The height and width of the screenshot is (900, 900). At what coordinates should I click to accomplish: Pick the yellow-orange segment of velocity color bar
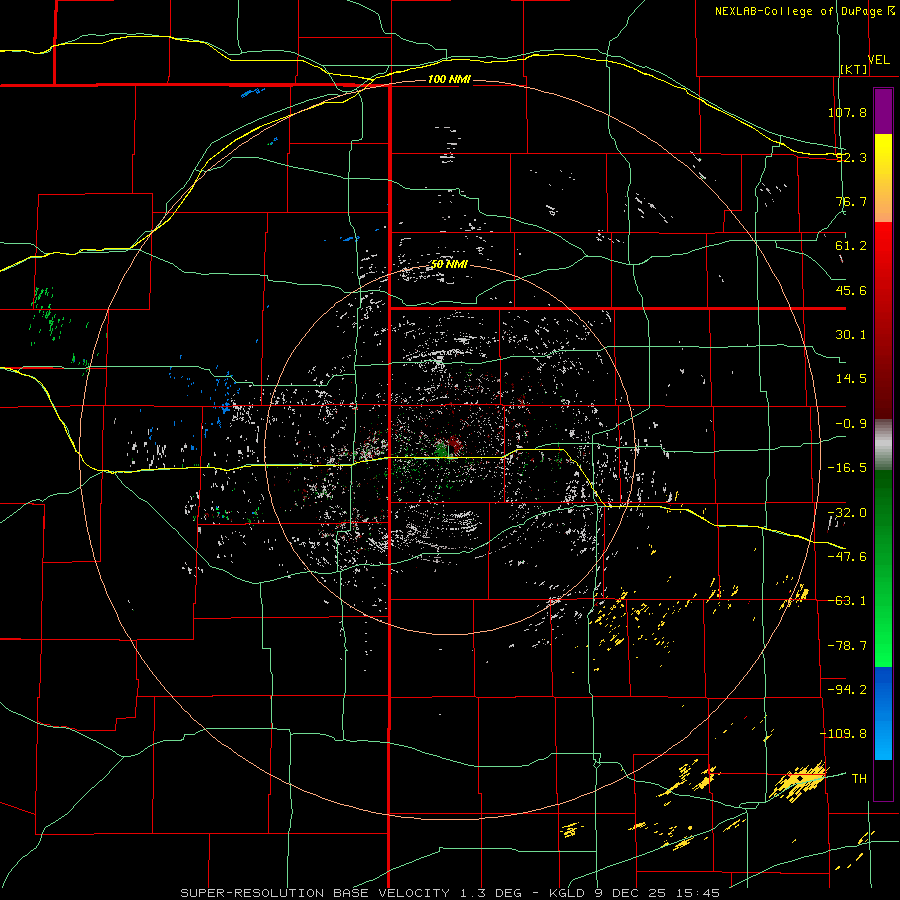883,178
